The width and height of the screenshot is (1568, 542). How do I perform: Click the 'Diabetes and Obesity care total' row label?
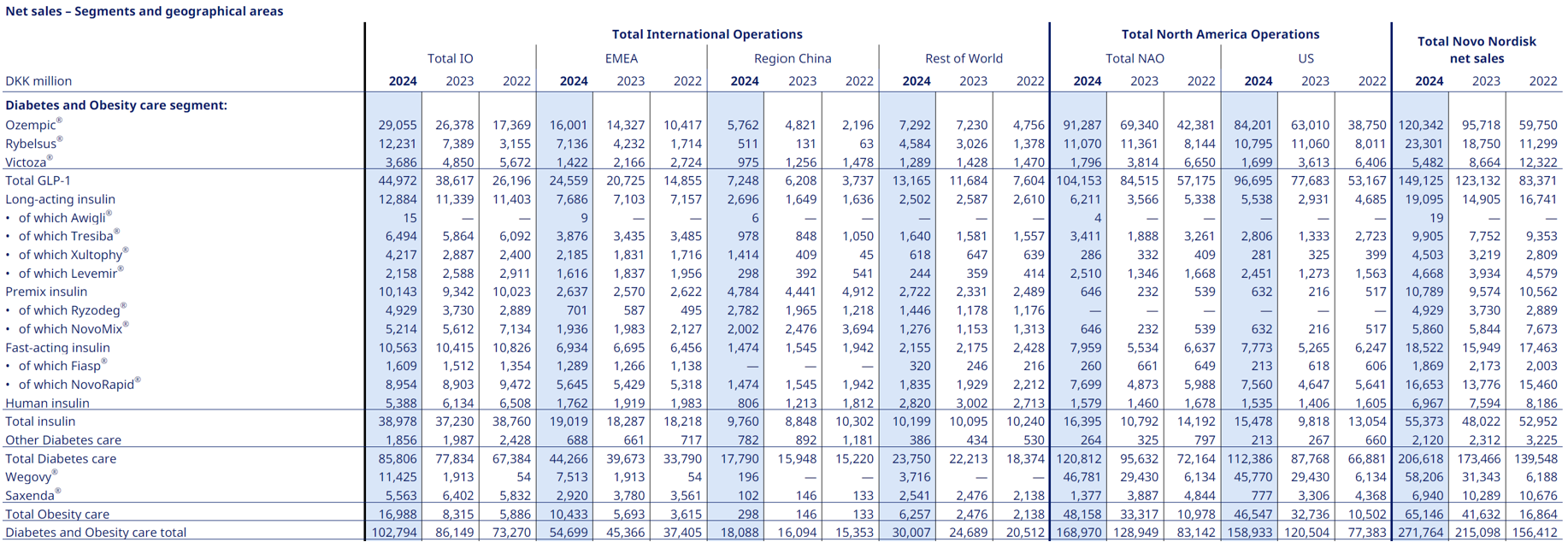click(x=96, y=533)
